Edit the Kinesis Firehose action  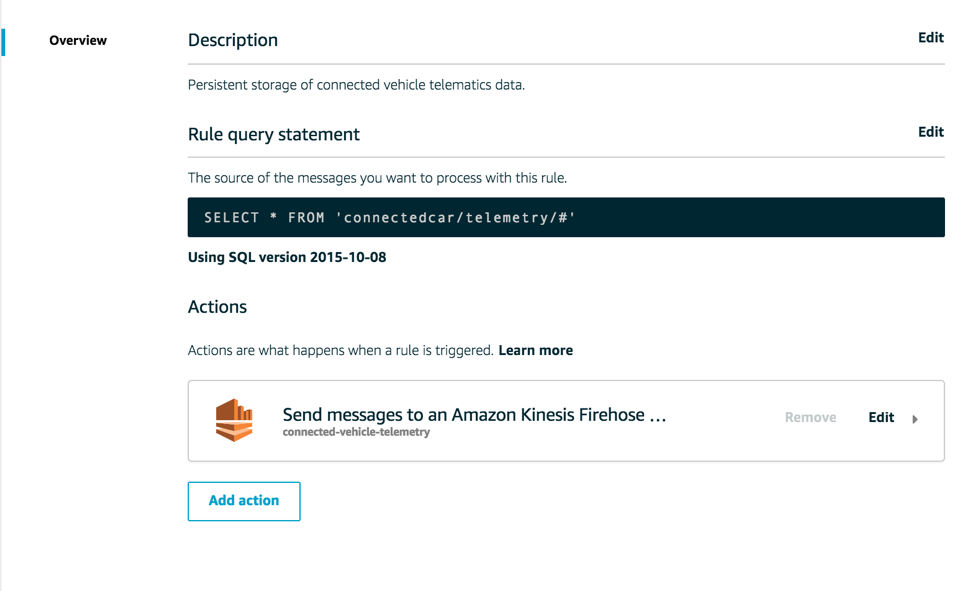click(x=881, y=417)
